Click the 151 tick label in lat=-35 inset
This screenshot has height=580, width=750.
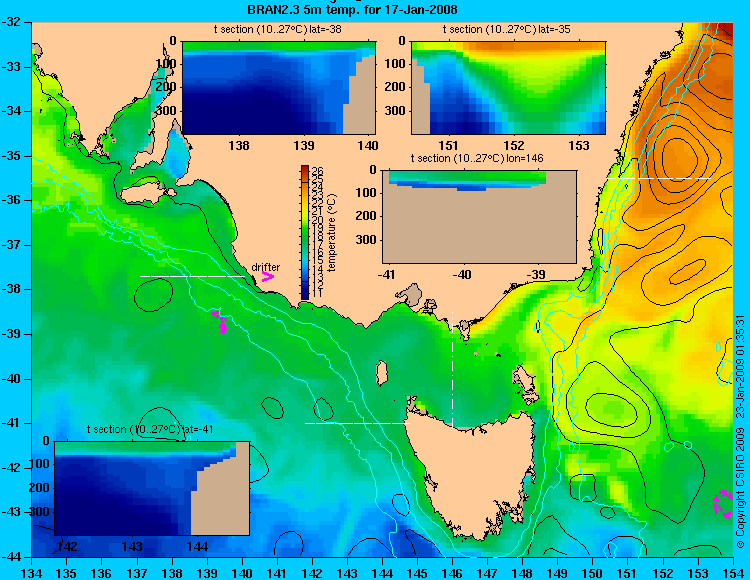pyautogui.click(x=448, y=145)
